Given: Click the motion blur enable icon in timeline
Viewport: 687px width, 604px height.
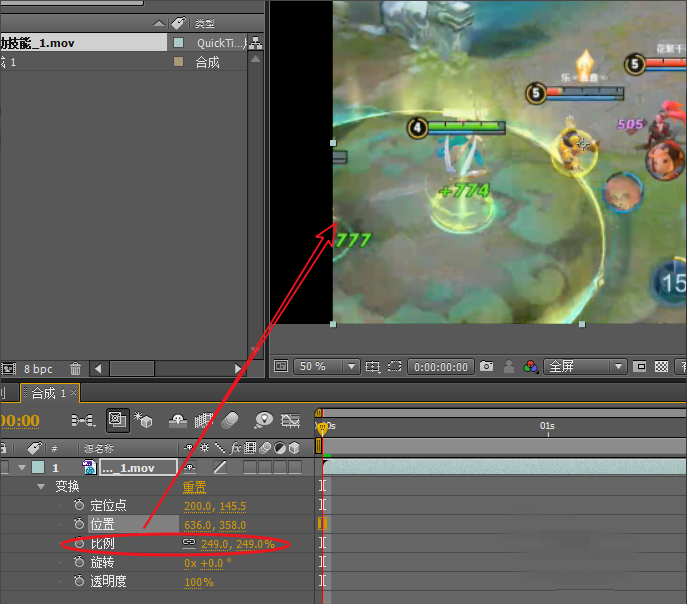Looking at the screenshot, I should point(230,420).
